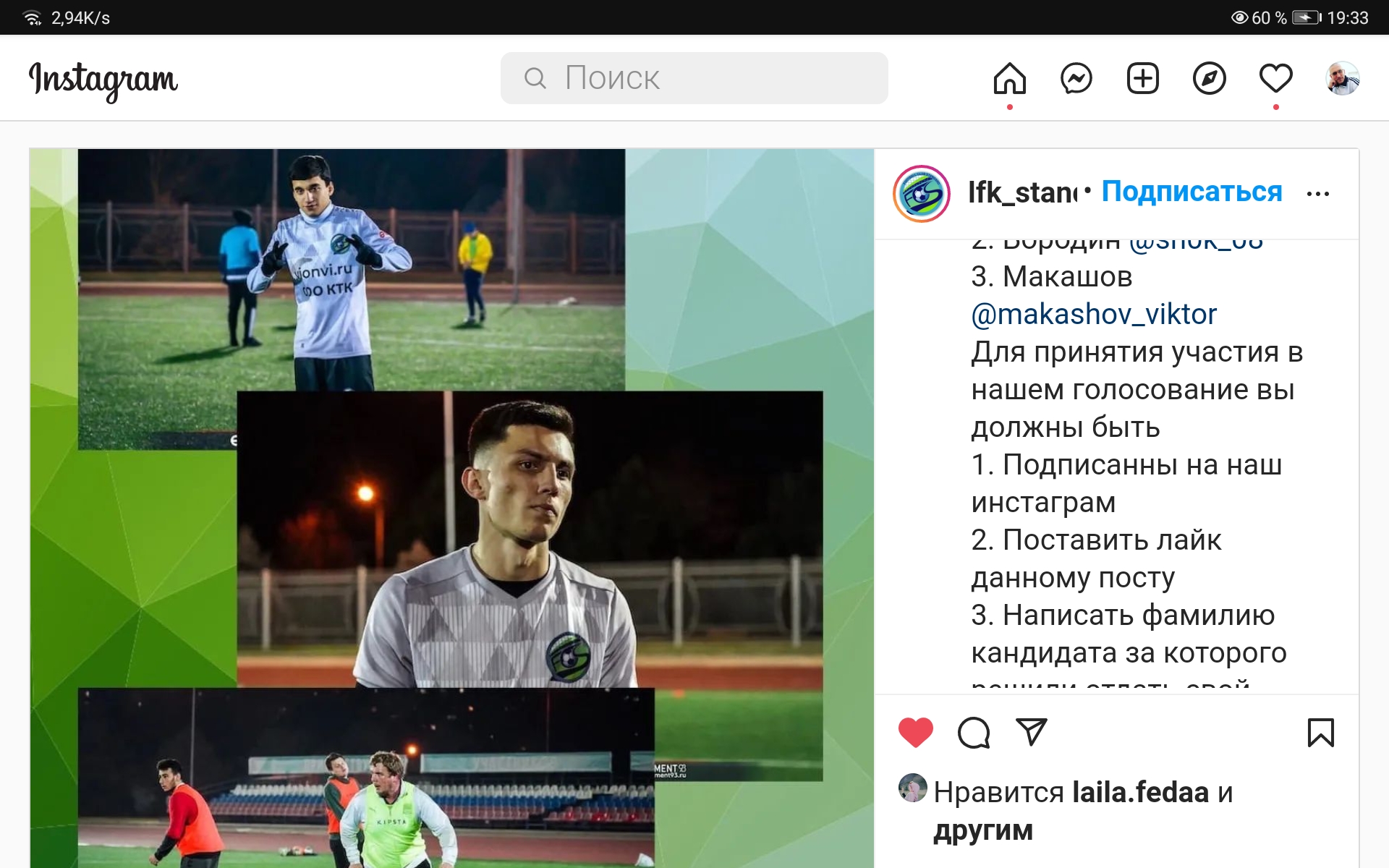Open the @makashov_viktor mention link
1389x868 pixels.
pyautogui.click(x=1094, y=314)
